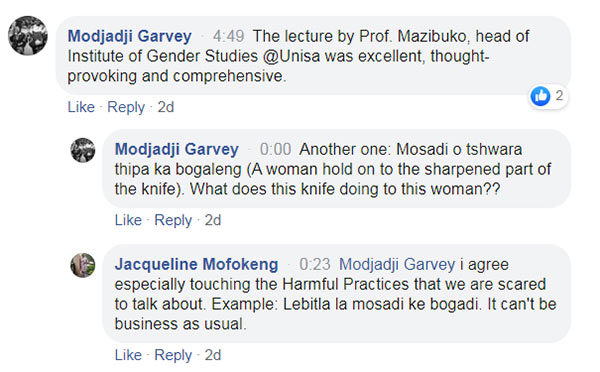Like Jacqueline Mofokeng's comment

(x=128, y=355)
